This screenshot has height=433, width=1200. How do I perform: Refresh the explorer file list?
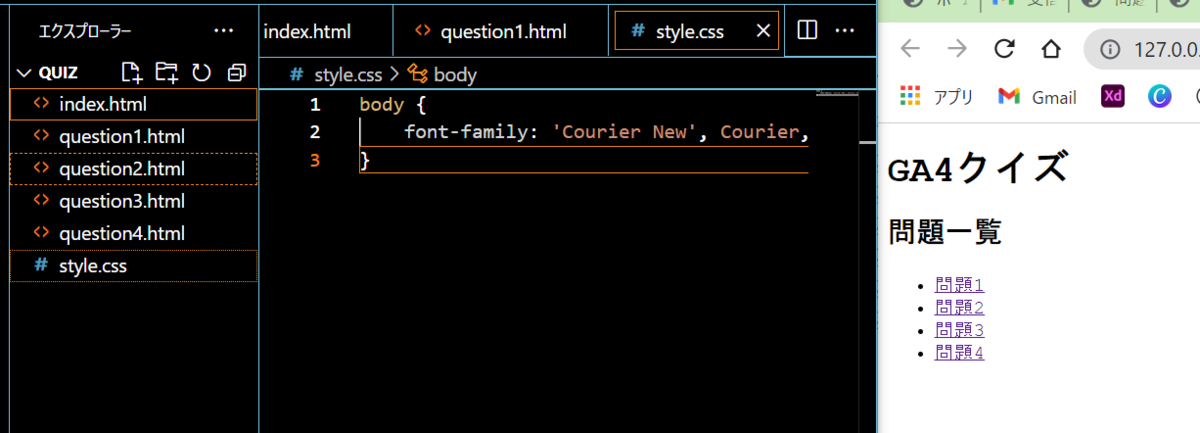202,72
